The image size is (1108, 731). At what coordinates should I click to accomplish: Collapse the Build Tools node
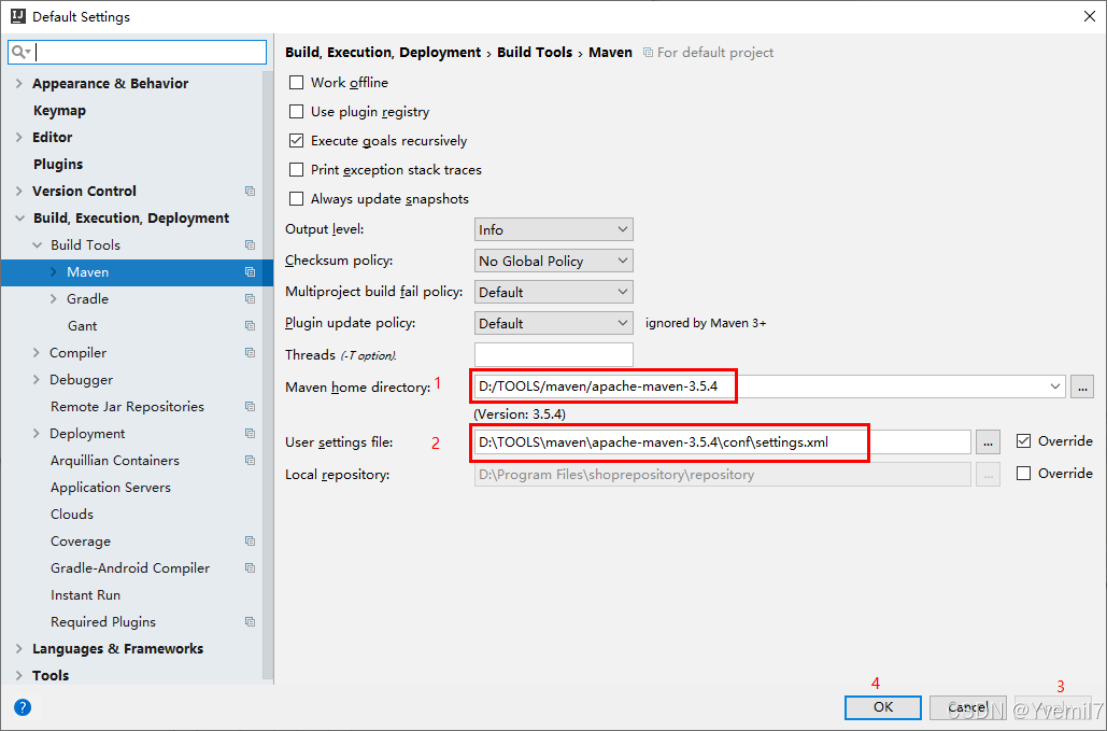tap(37, 245)
